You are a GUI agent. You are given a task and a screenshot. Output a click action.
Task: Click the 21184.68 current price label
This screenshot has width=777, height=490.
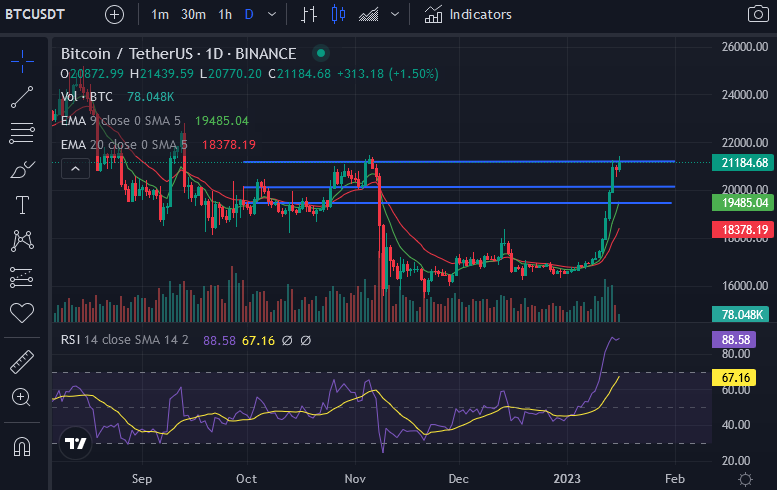tap(743, 163)
